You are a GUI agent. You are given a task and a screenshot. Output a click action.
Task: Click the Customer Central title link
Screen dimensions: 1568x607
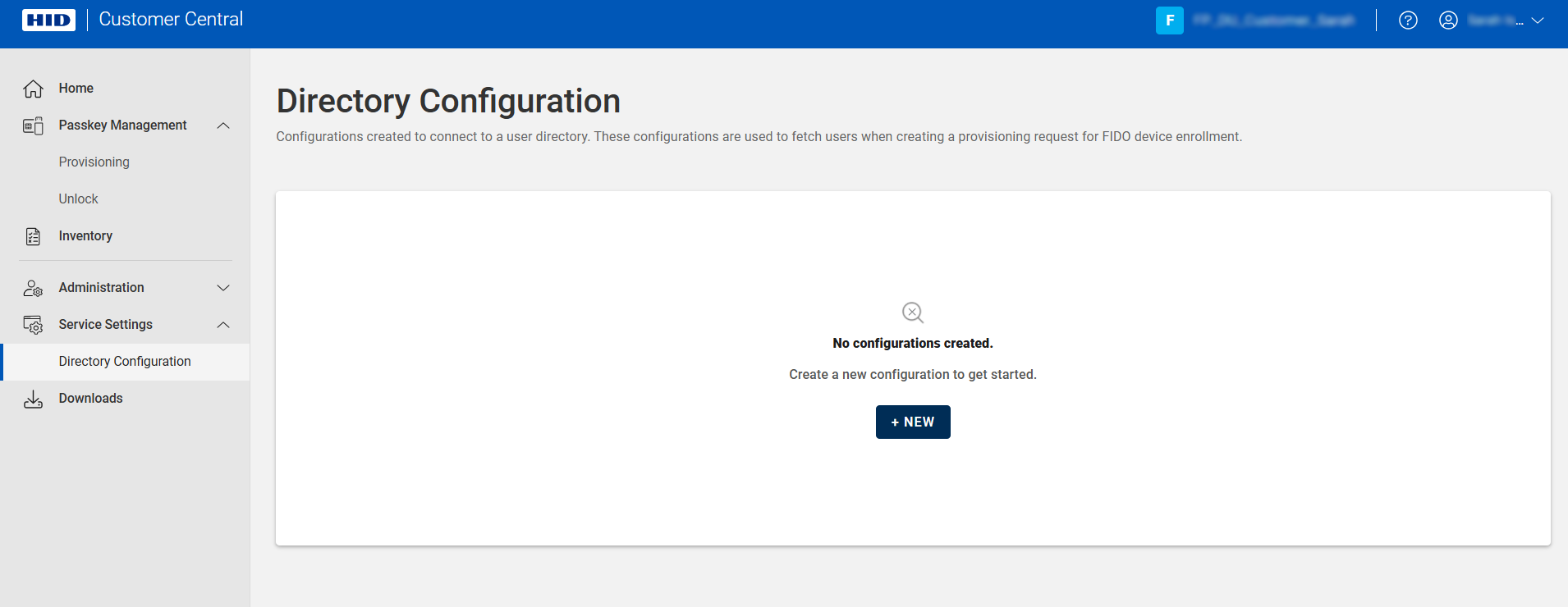pos(171,20)
